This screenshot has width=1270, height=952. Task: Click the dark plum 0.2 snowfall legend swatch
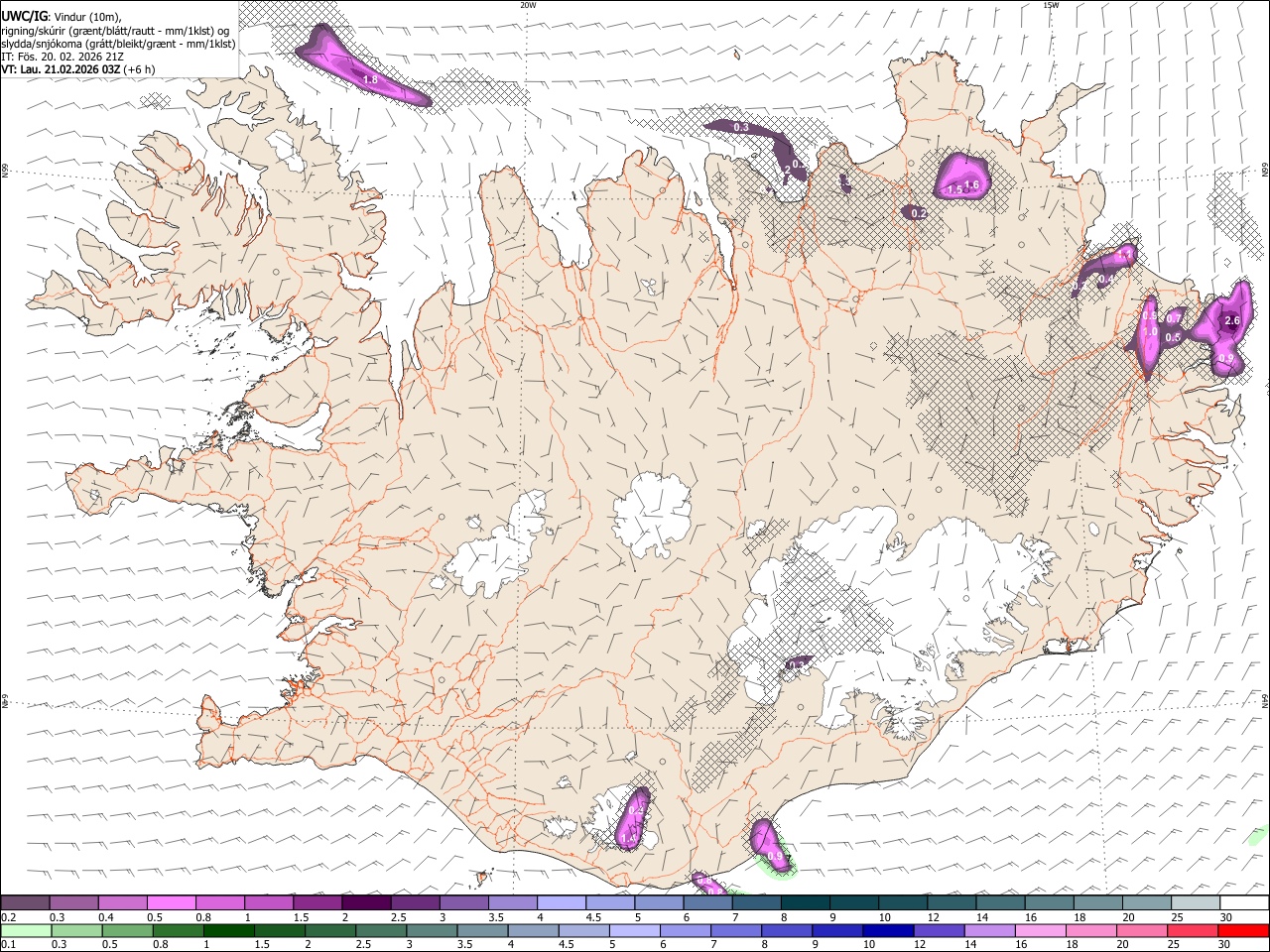tap(25, 902)
